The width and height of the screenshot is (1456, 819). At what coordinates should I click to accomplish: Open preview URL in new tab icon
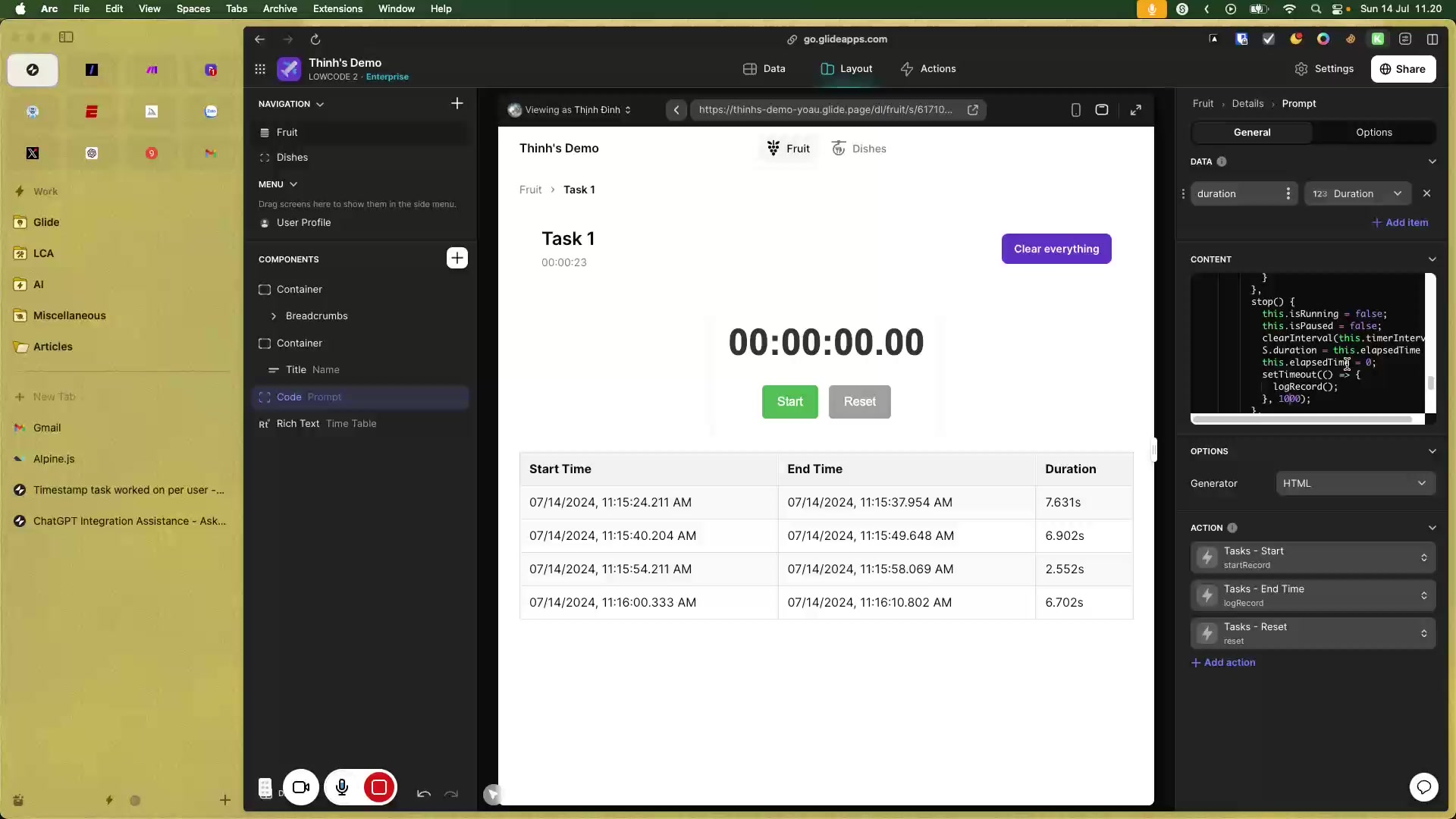[x=972, y=110]
